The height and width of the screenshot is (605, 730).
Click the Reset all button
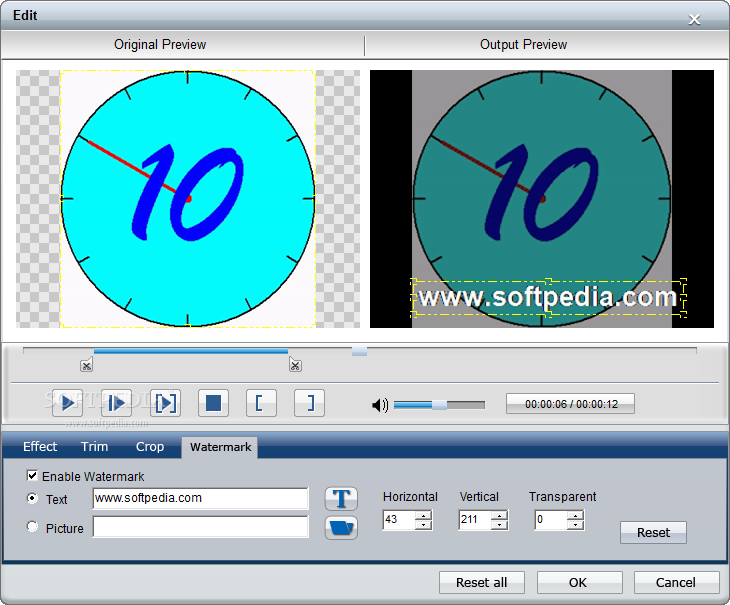481,583
